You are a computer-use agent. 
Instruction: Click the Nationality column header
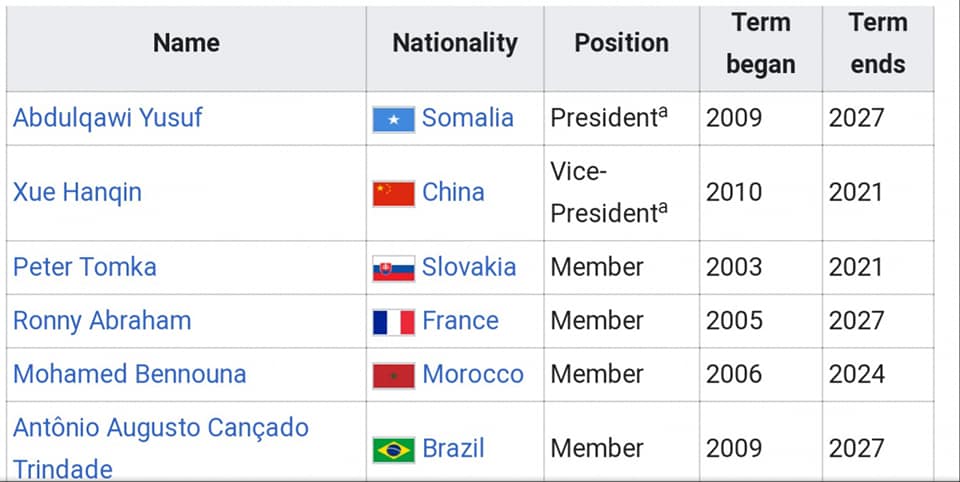point(455,43)
